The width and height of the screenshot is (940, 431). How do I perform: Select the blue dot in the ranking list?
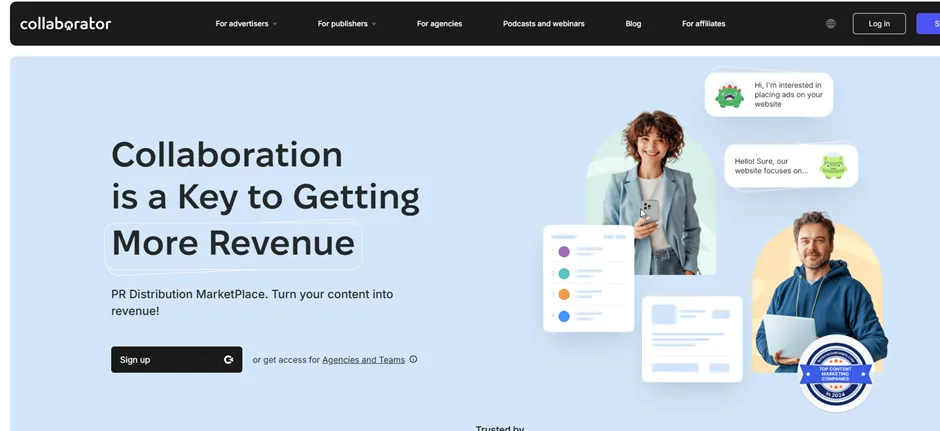(x=564, y=316)
